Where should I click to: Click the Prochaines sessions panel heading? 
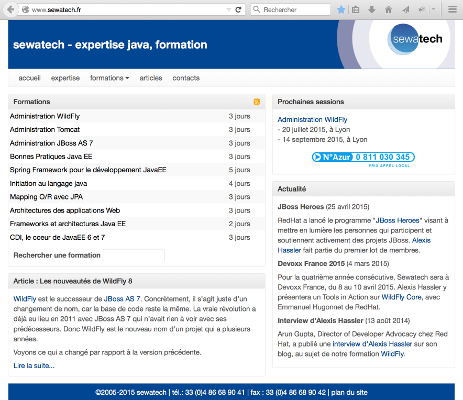311,102
